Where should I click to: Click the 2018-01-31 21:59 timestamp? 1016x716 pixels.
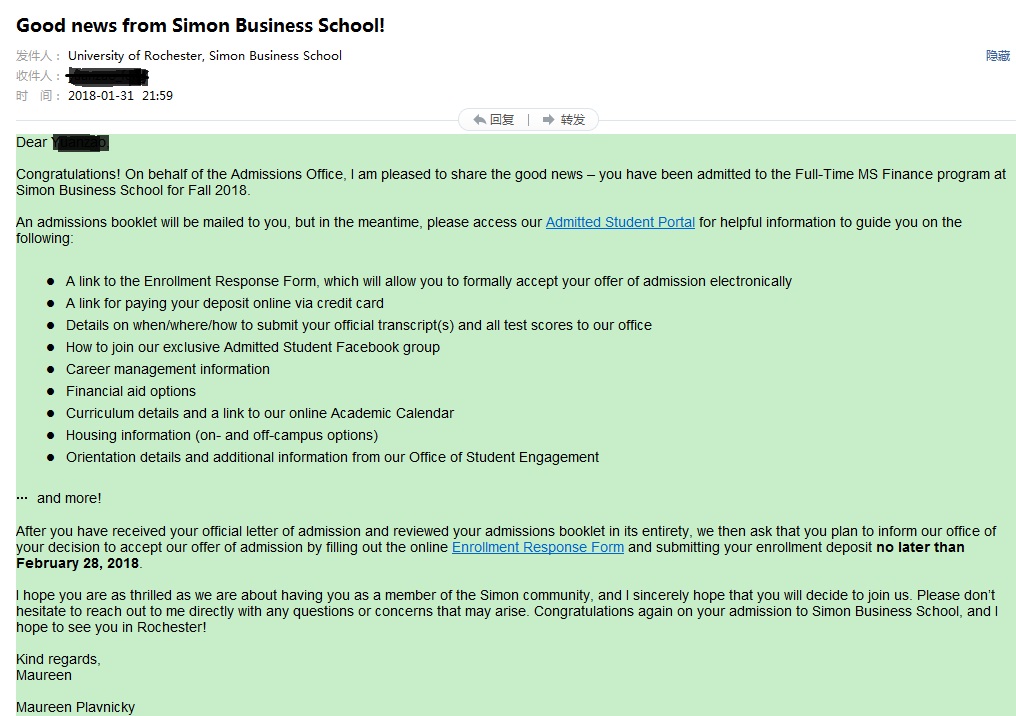pos(120,96)
